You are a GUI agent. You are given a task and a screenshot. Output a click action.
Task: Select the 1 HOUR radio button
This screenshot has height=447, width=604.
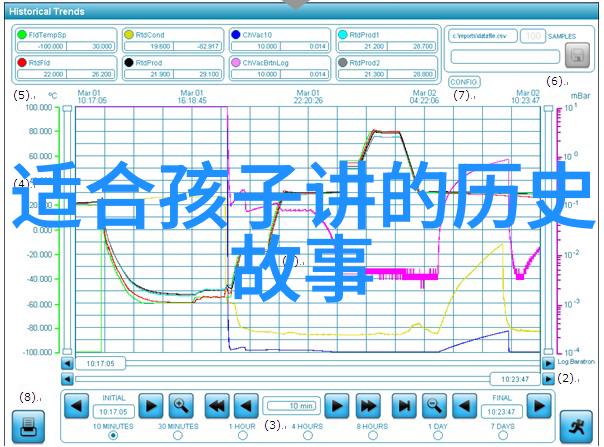coord(243,435)
